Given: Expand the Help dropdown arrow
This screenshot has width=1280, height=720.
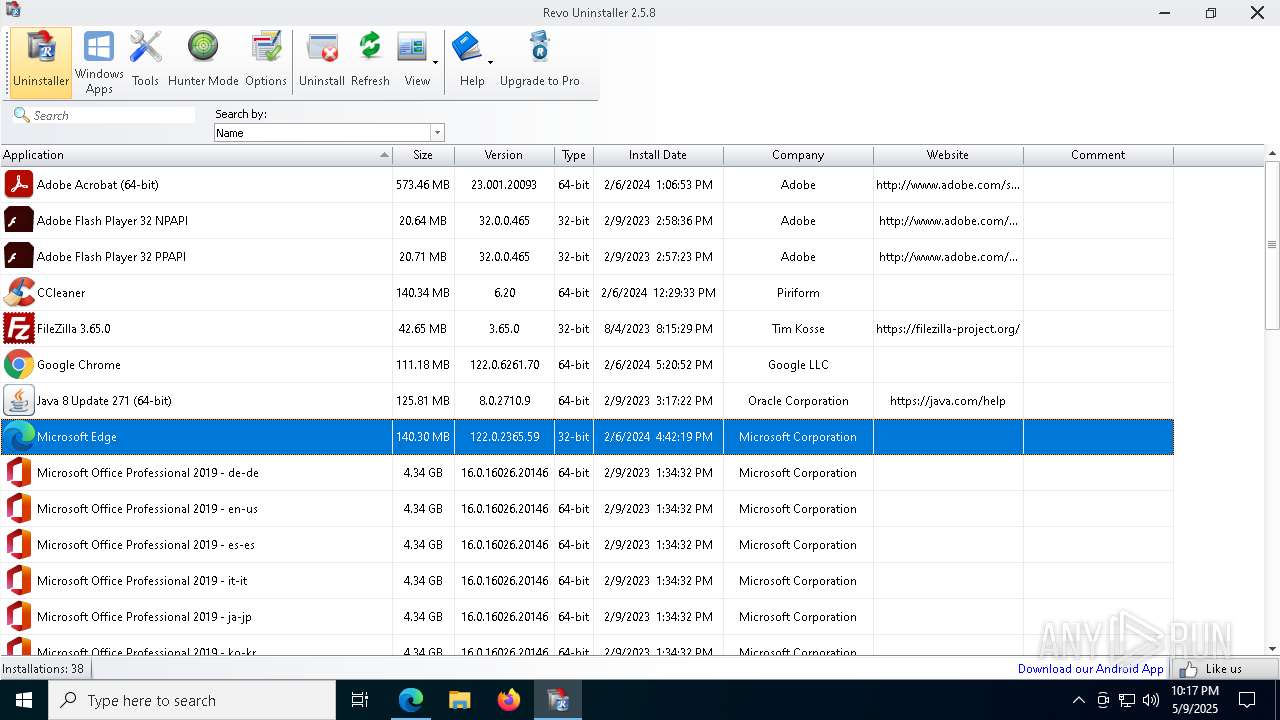Looking at the screenshot, I should click(x=490, y=62).
